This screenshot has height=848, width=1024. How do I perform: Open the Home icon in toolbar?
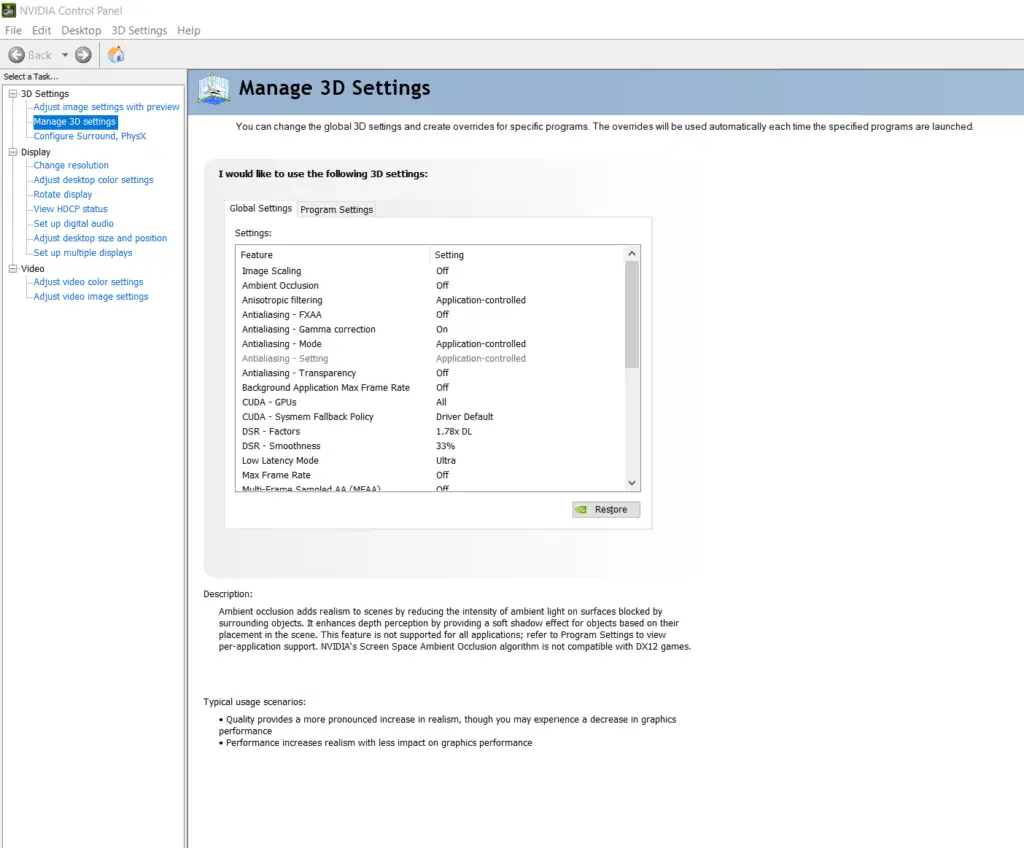pos(116,54)
